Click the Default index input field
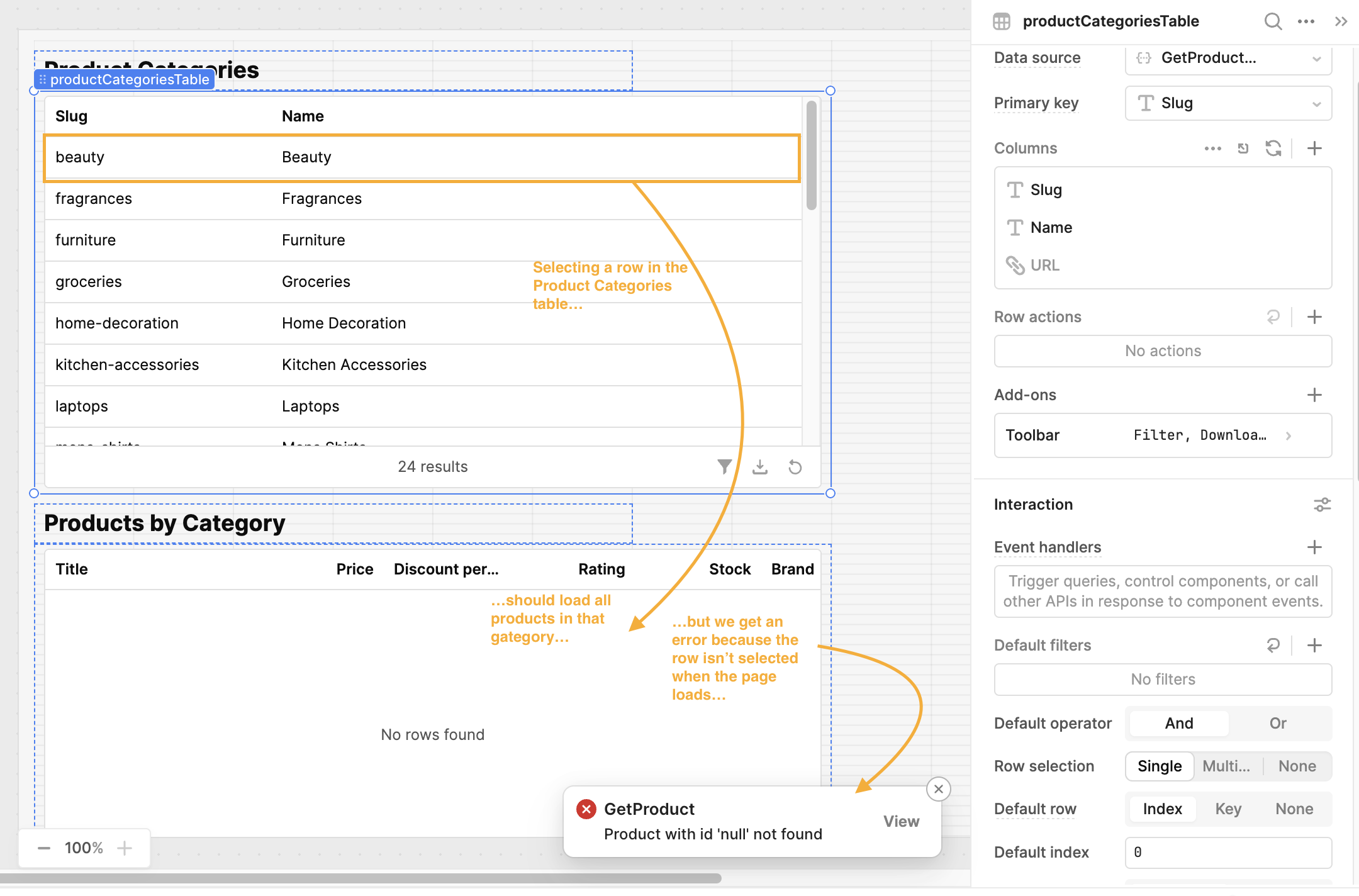This screenshot has width=1359, height=896. click(x=1228, y=853)
